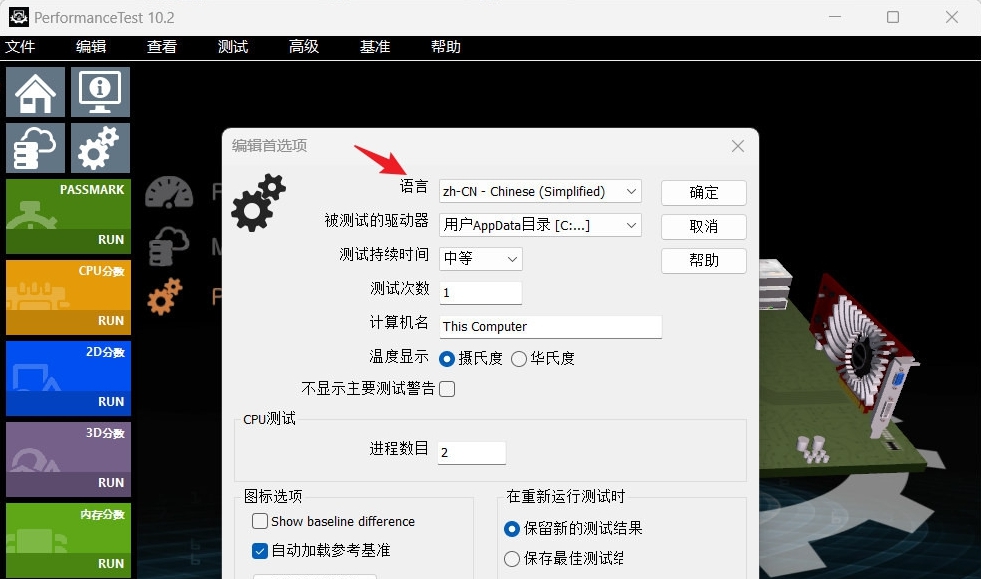Open the 测试 menu
Image resolution: width=981 pixels, height=579 pixels.
(233, 47)
